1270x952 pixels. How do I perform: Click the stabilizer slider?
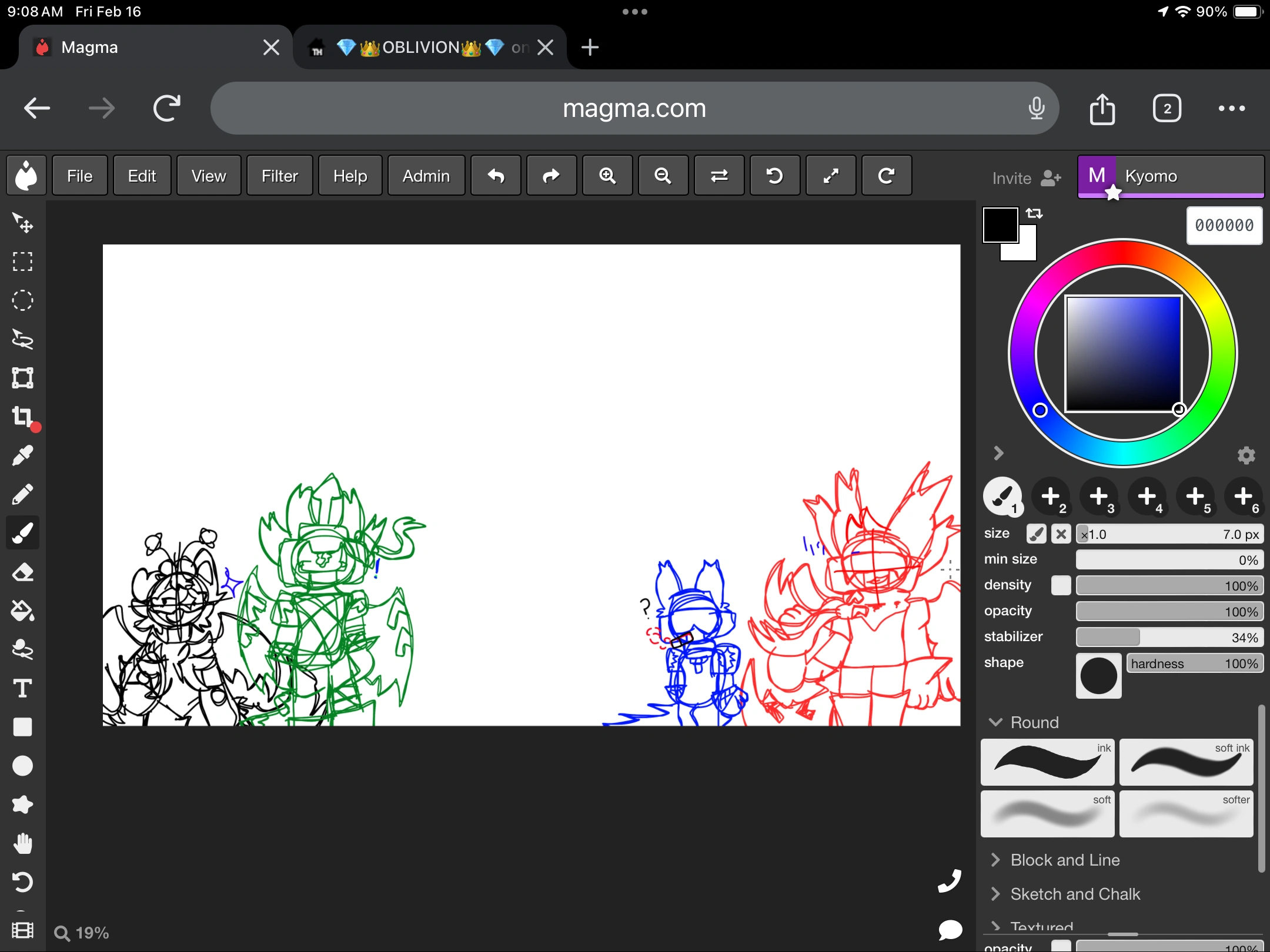tap(1169, 637)
